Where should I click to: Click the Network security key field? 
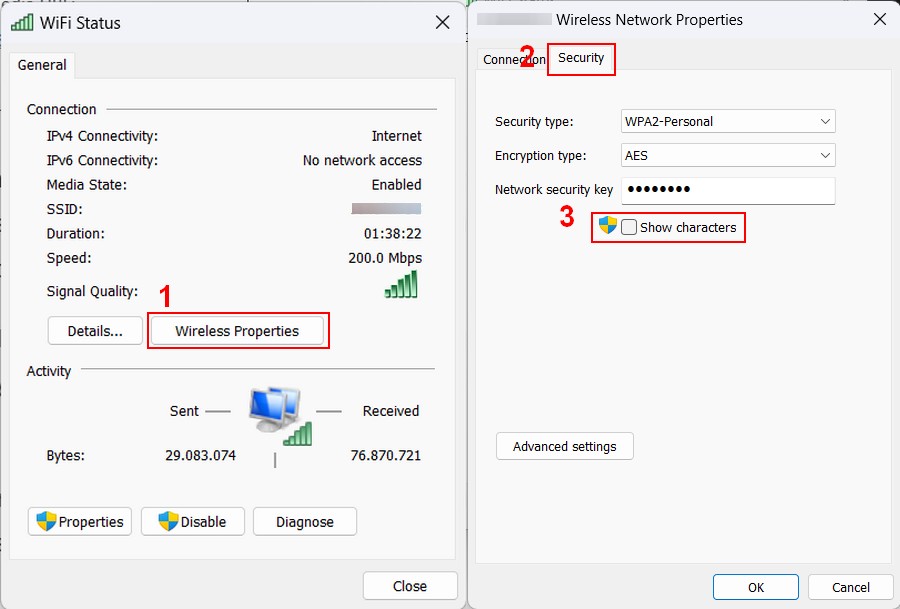point(728,190)
